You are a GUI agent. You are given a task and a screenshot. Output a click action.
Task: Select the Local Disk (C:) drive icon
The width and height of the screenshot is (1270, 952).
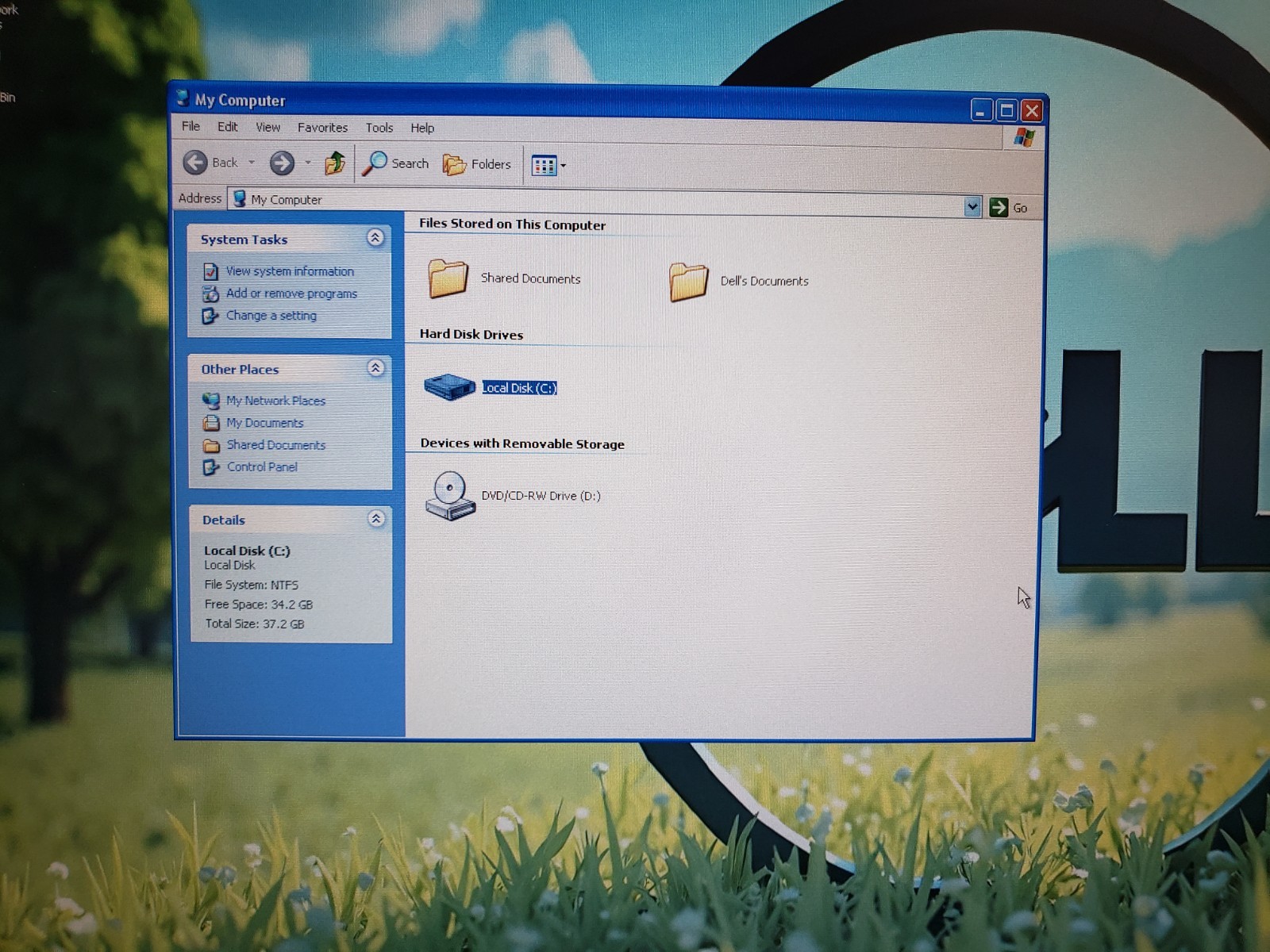[x=450, y=386]
